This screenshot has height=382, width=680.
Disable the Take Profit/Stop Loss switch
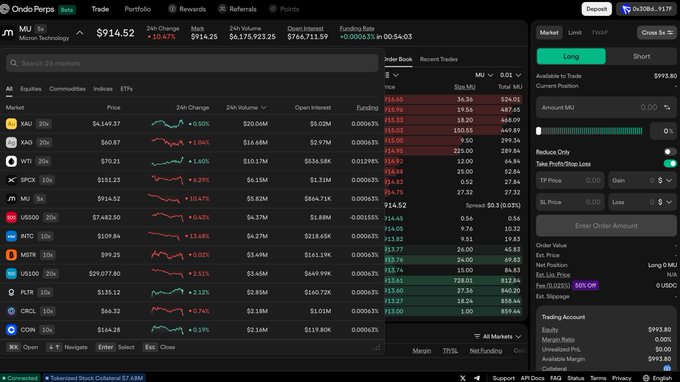click(x=670, y=163)
